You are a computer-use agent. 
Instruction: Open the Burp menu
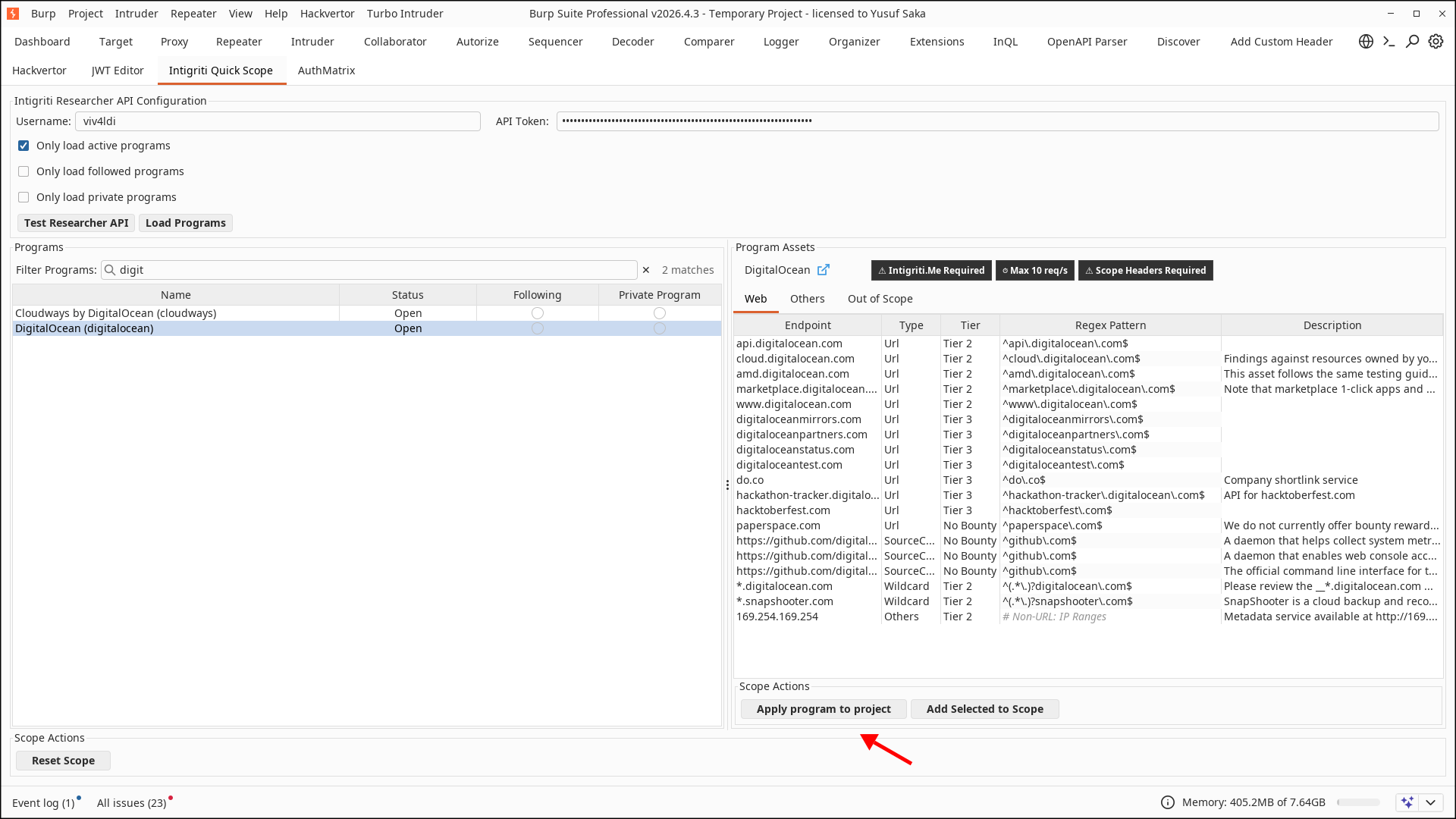[x=43, y=14]
